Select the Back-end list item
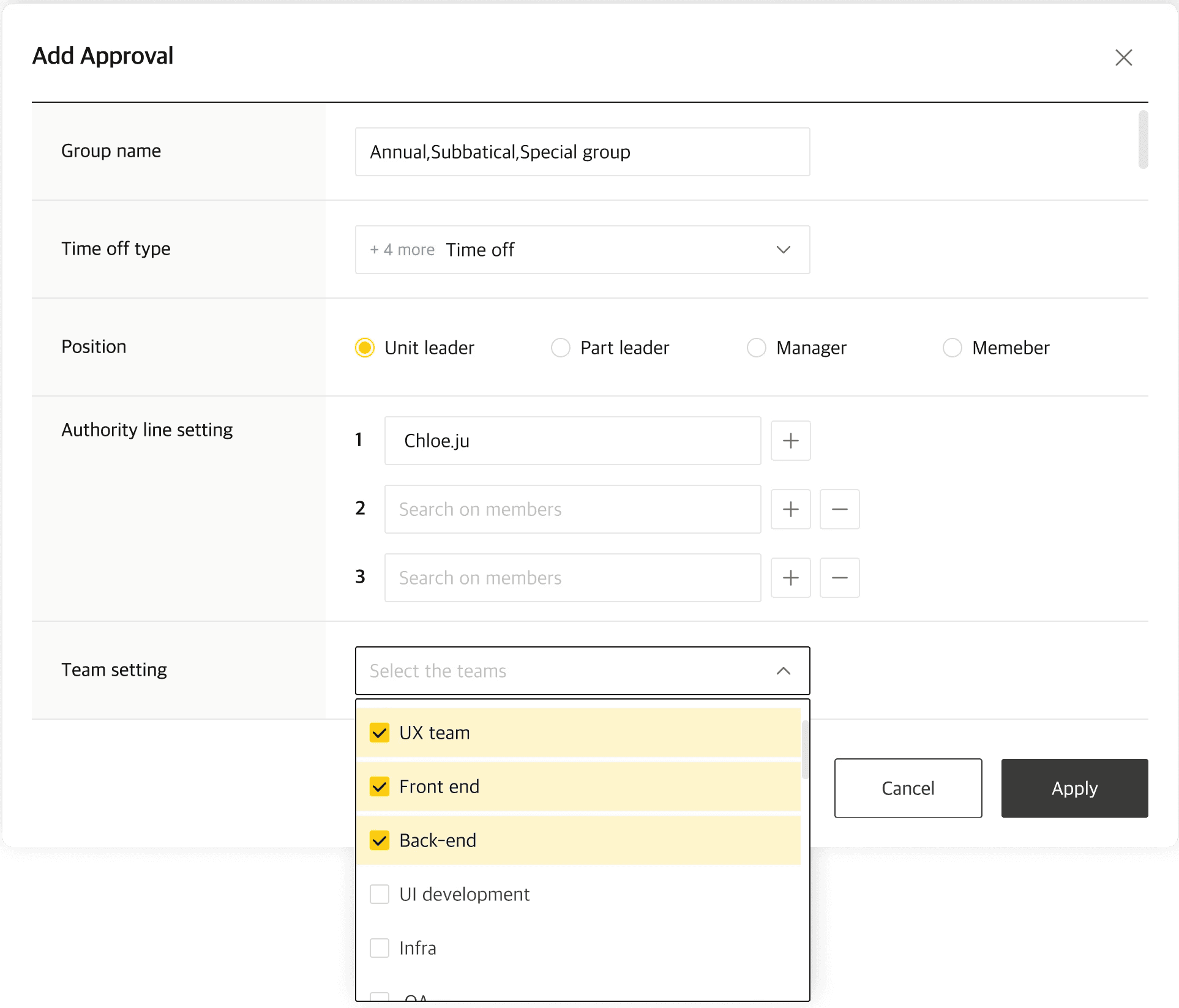The width and height of the screenshot is (1179, 1008). coord(437,840)
